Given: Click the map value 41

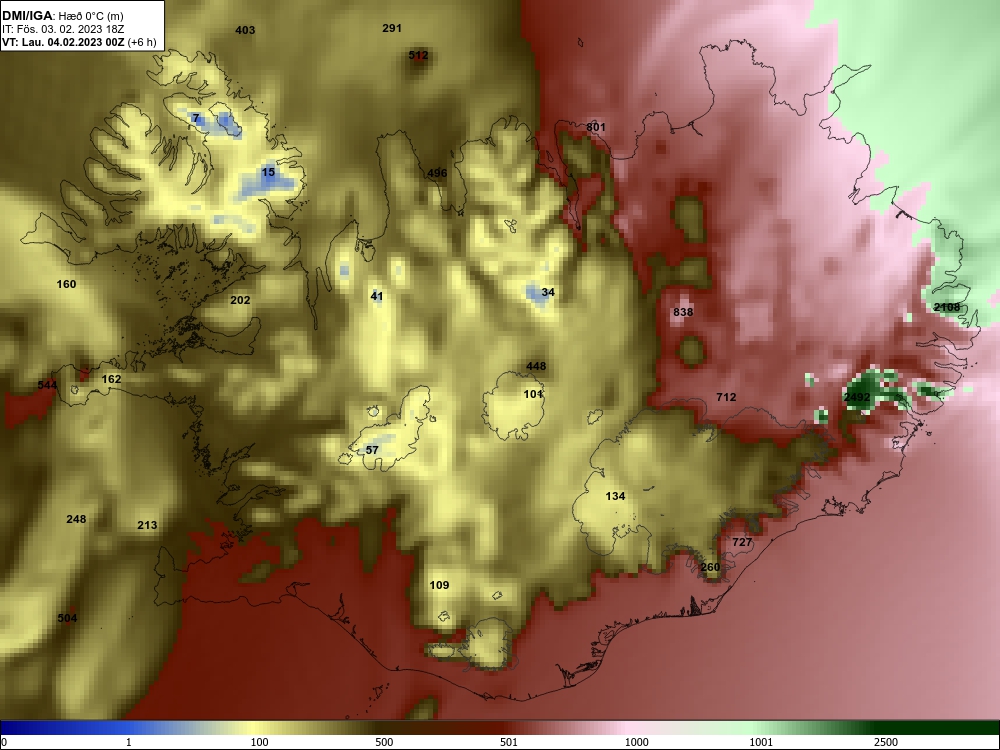Looking at the screenshot, I should point(376,296).
